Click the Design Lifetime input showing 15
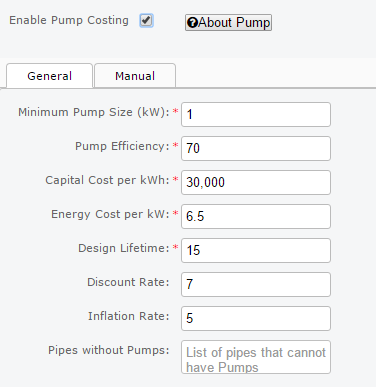 [256, 250]
